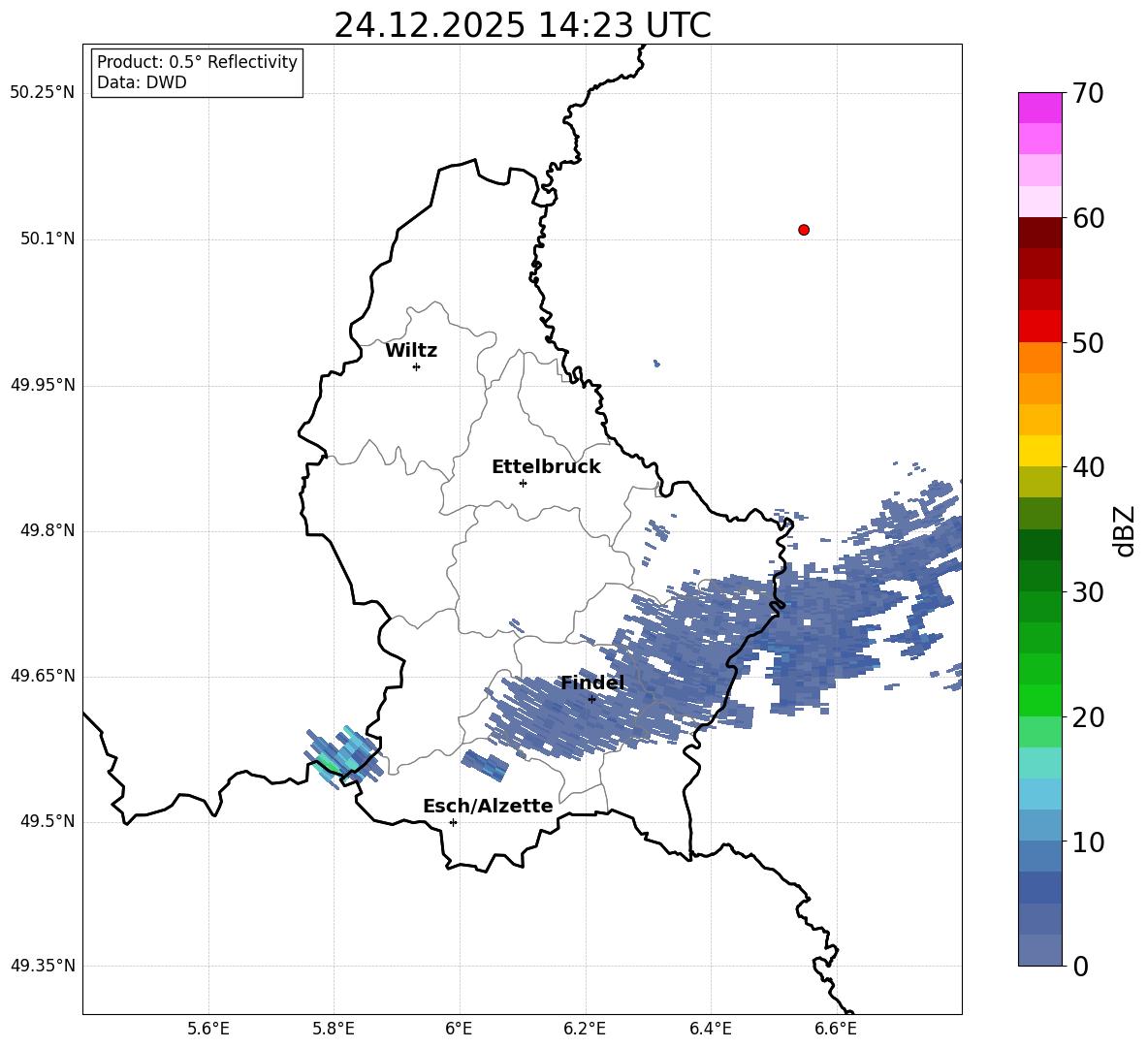Click the 30 colorbar tick label

(x=1088, y=591)
